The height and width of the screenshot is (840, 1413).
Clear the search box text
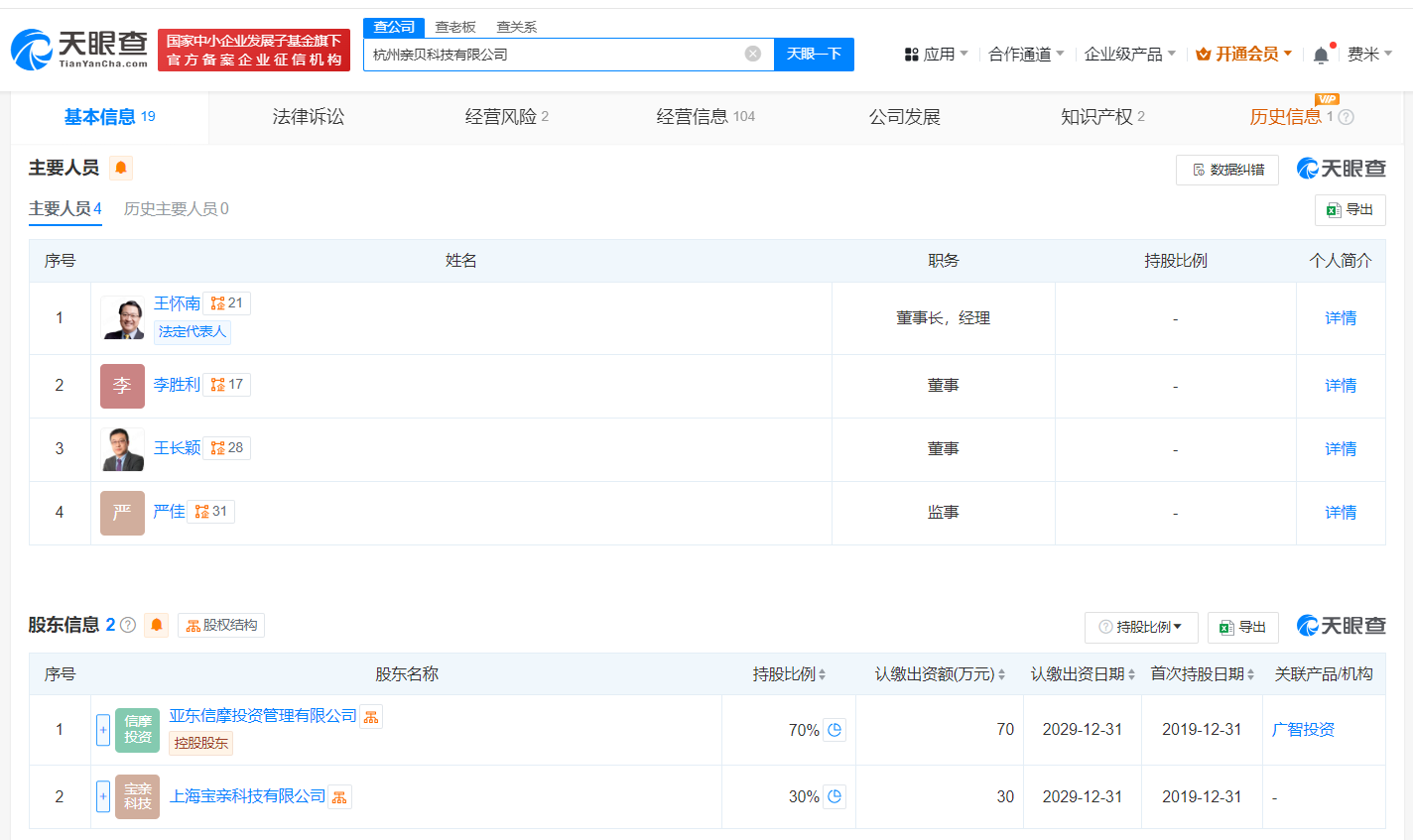click(753, 54)
